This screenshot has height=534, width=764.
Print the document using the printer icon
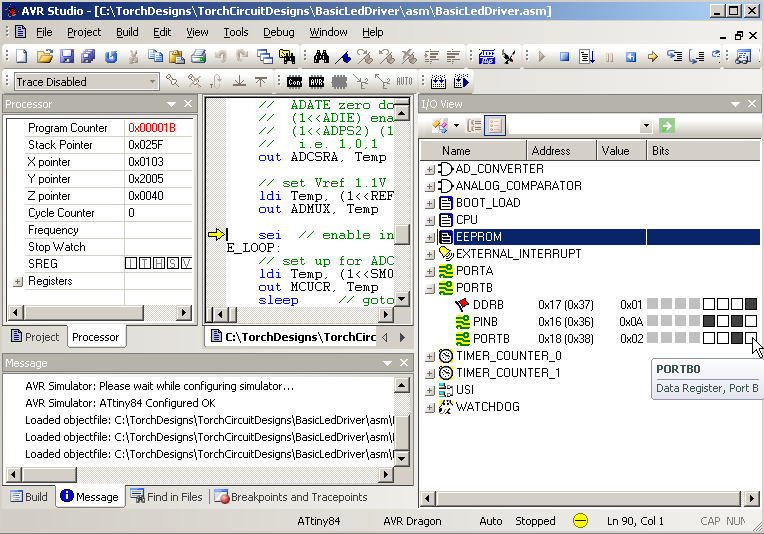coord(198,57)
